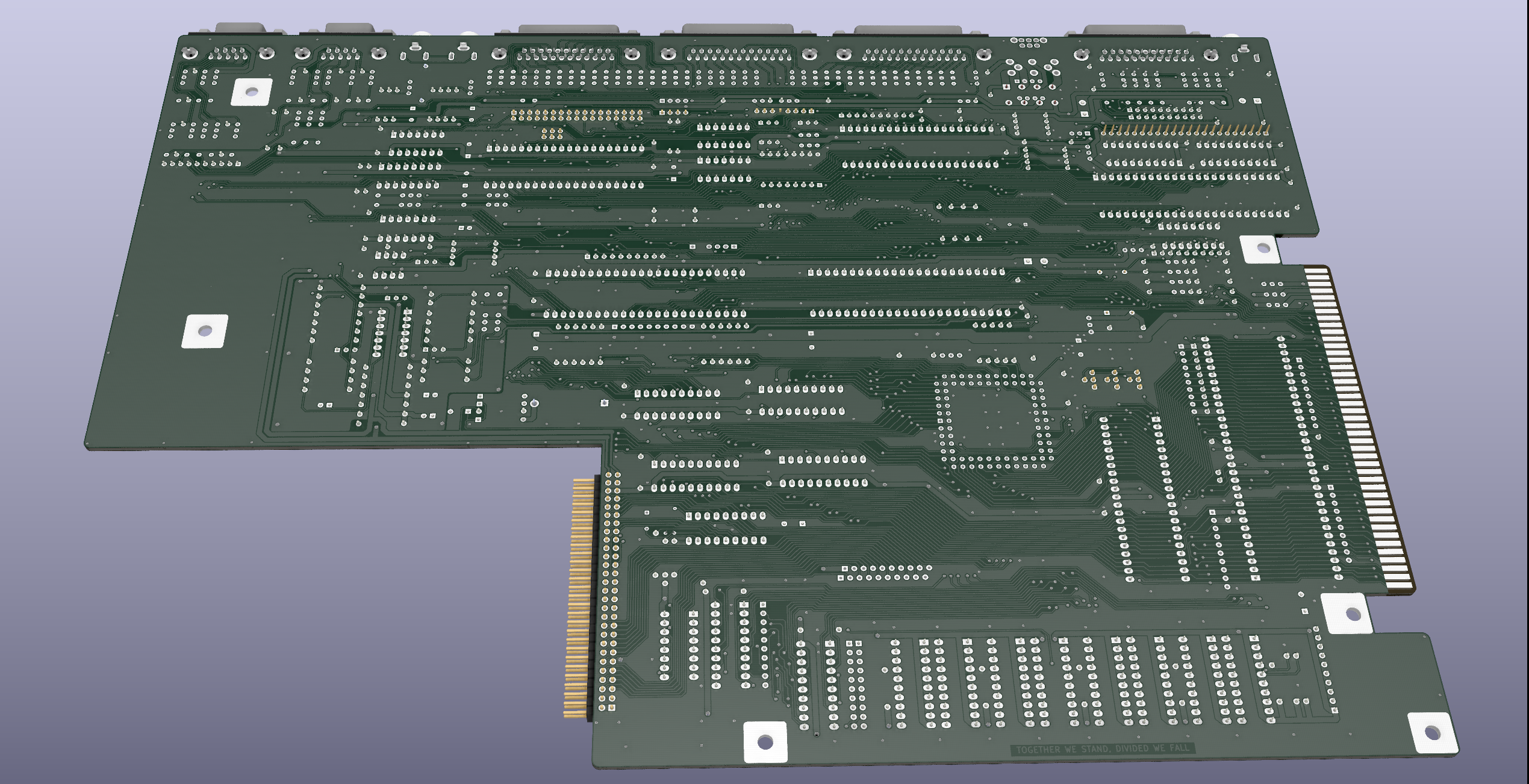Screen dimensions: 1529x784
Task: Click the gold dual-row pin header near top
Action: [576, 114]
